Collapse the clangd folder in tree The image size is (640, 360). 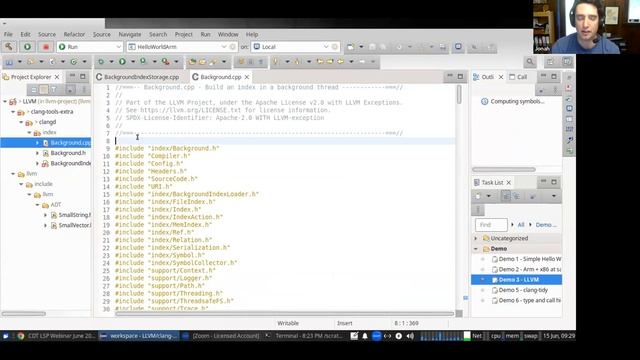[x=21, y=122]
